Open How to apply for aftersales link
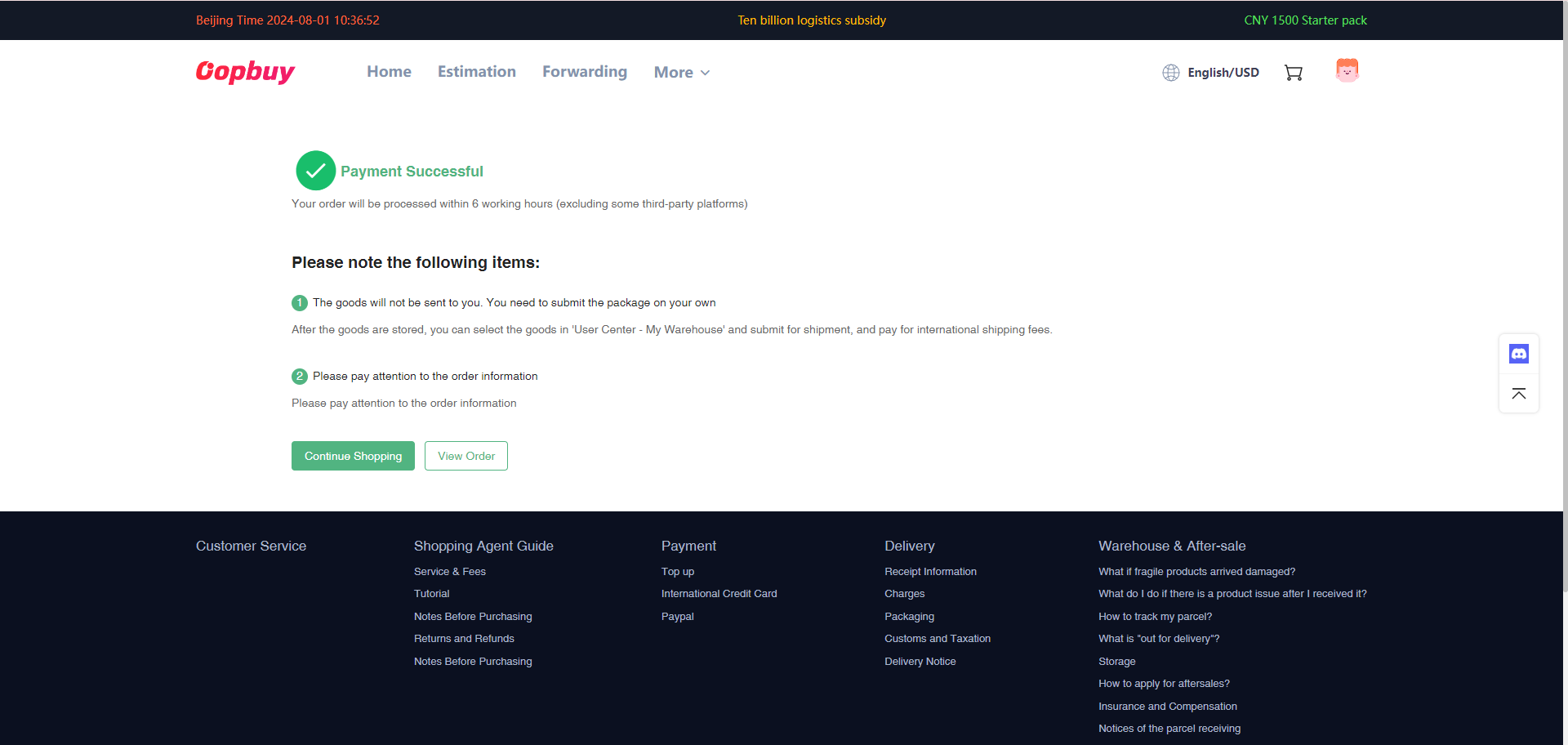 1164,684
